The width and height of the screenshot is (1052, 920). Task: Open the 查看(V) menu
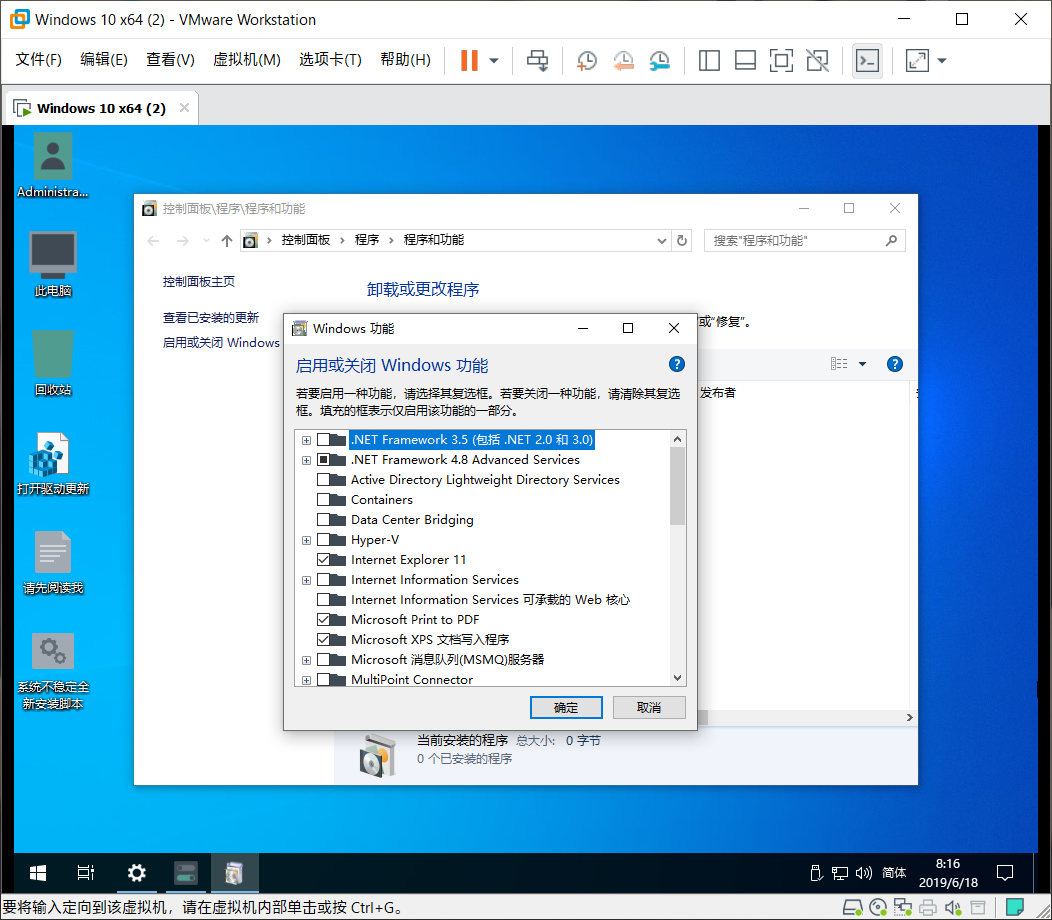(x=170, y=60)
